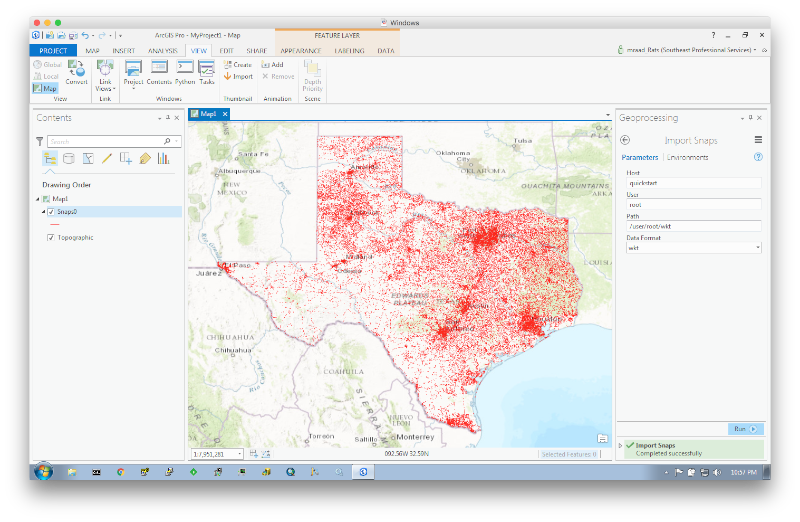Select List By Labeling icon
Image resolution: width=800 pixels, height=522 pixels.
tap(145, 159)
